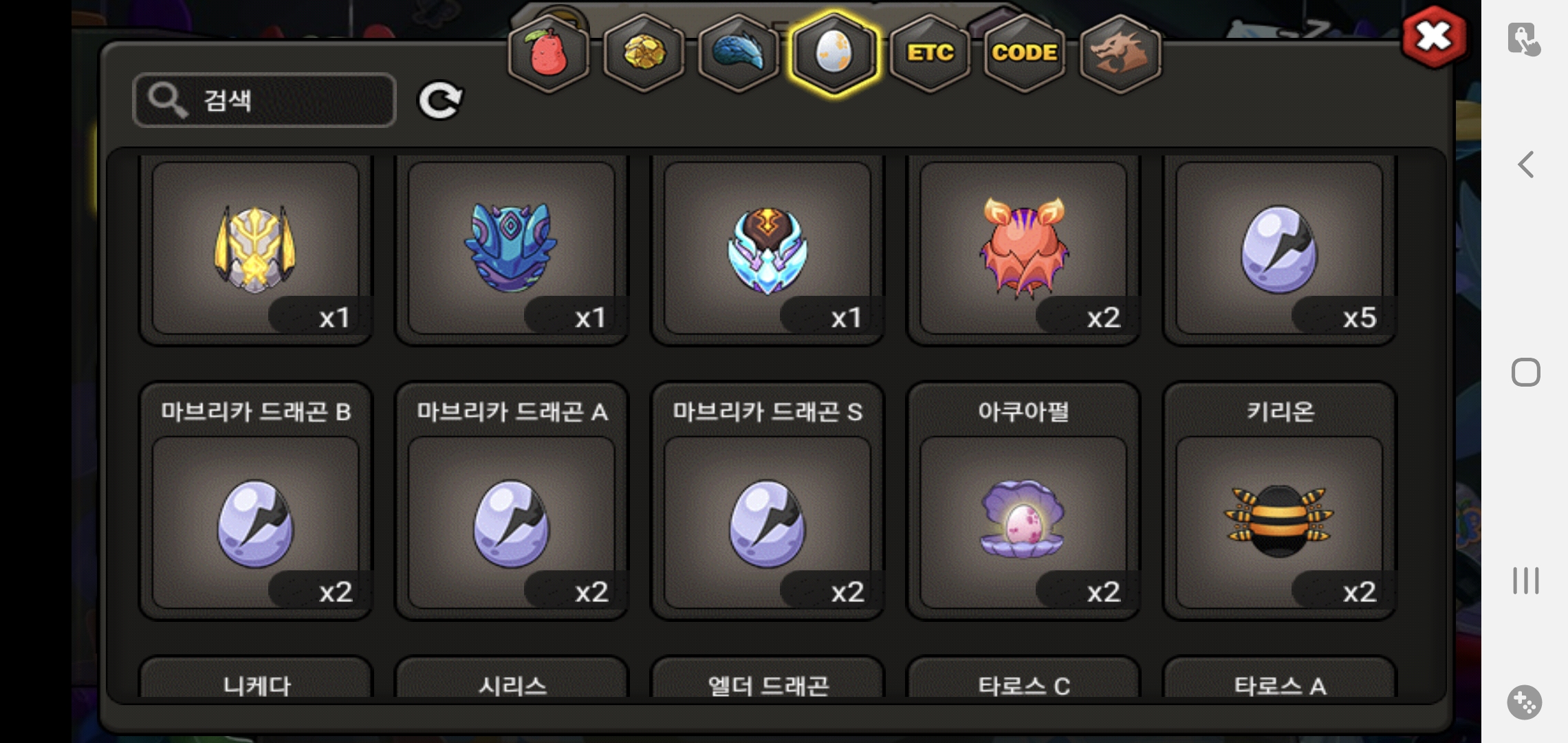
Task: Choose the ice-blue egg with orange crest
Action: point(767,248)
